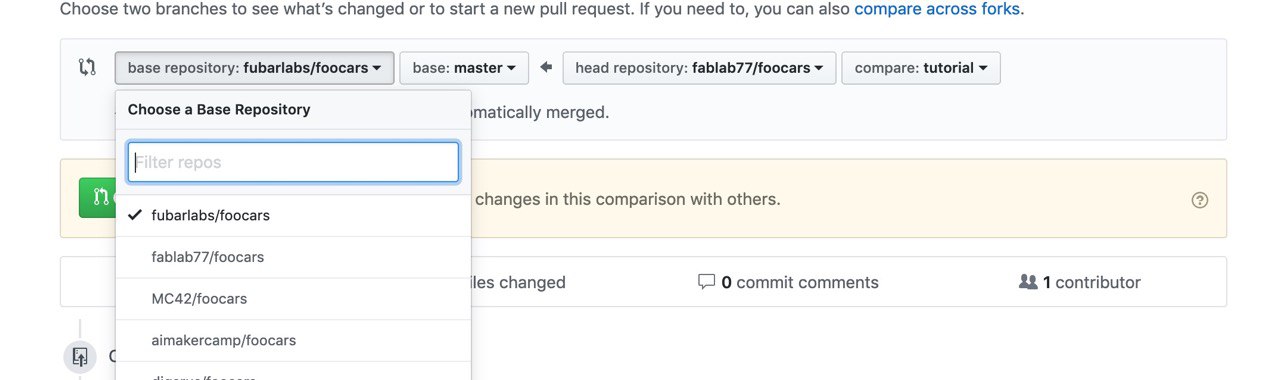Click the left arrow between base and head

[546, 68]
